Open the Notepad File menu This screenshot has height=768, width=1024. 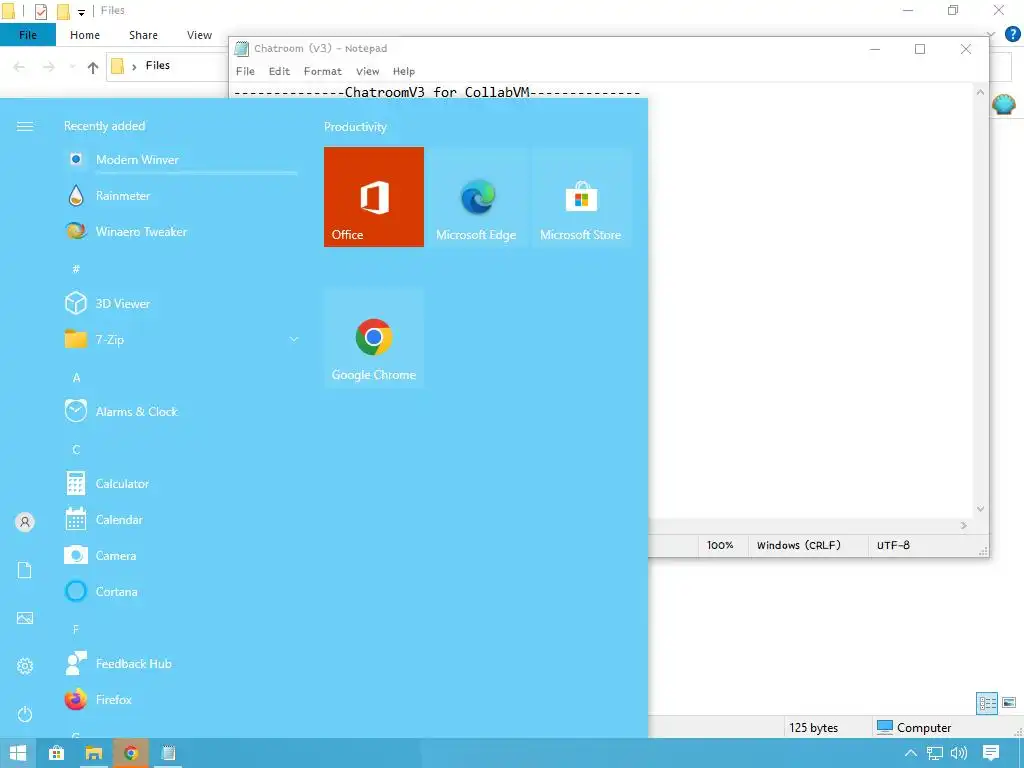coord(246,71)
